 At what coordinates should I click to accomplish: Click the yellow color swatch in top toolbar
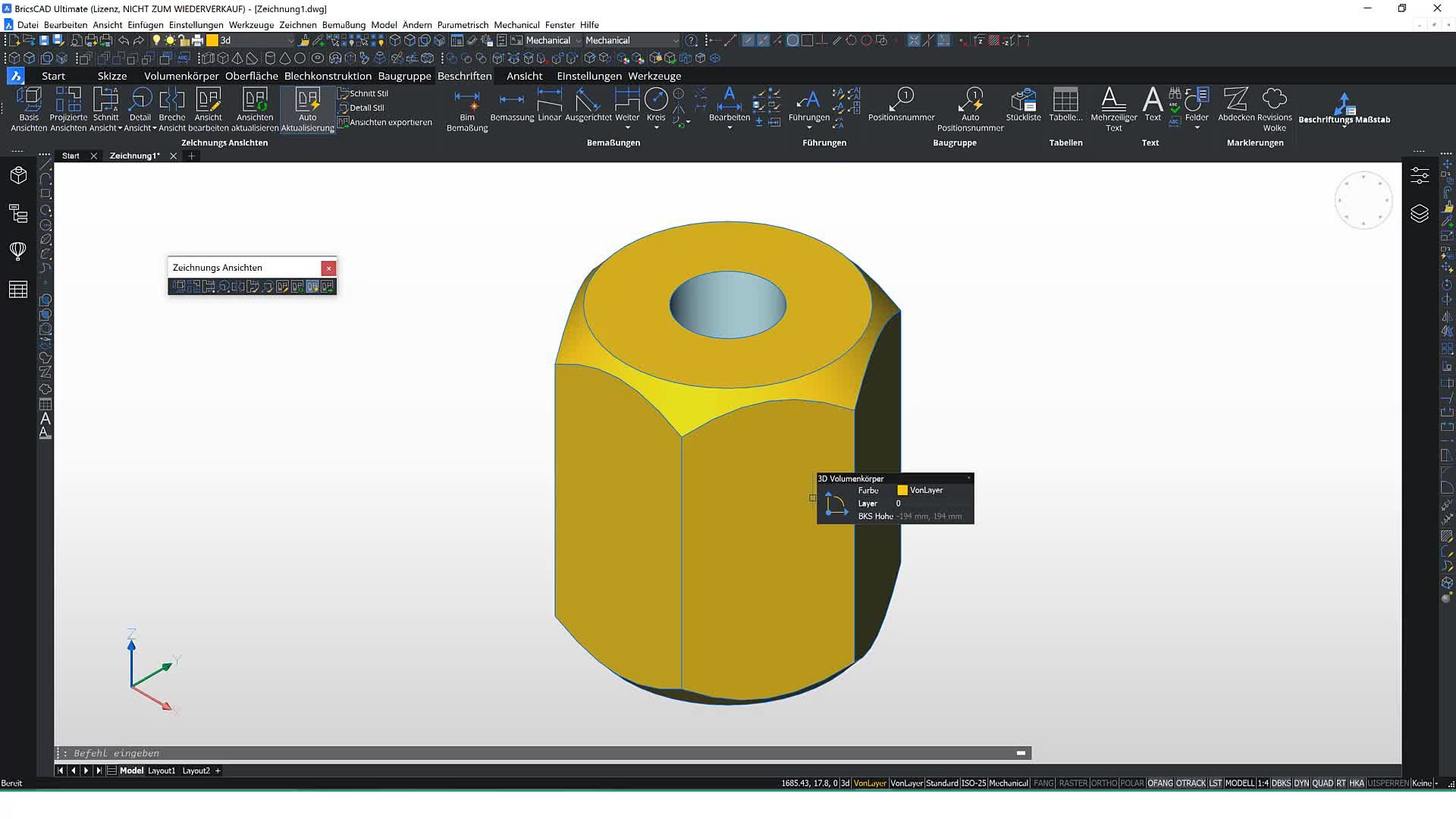tap(213, 40)
